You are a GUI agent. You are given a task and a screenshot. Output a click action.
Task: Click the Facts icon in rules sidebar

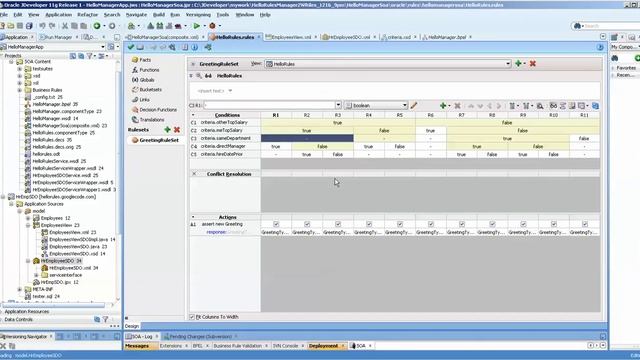pyautogui.click(x=135, y=60)
